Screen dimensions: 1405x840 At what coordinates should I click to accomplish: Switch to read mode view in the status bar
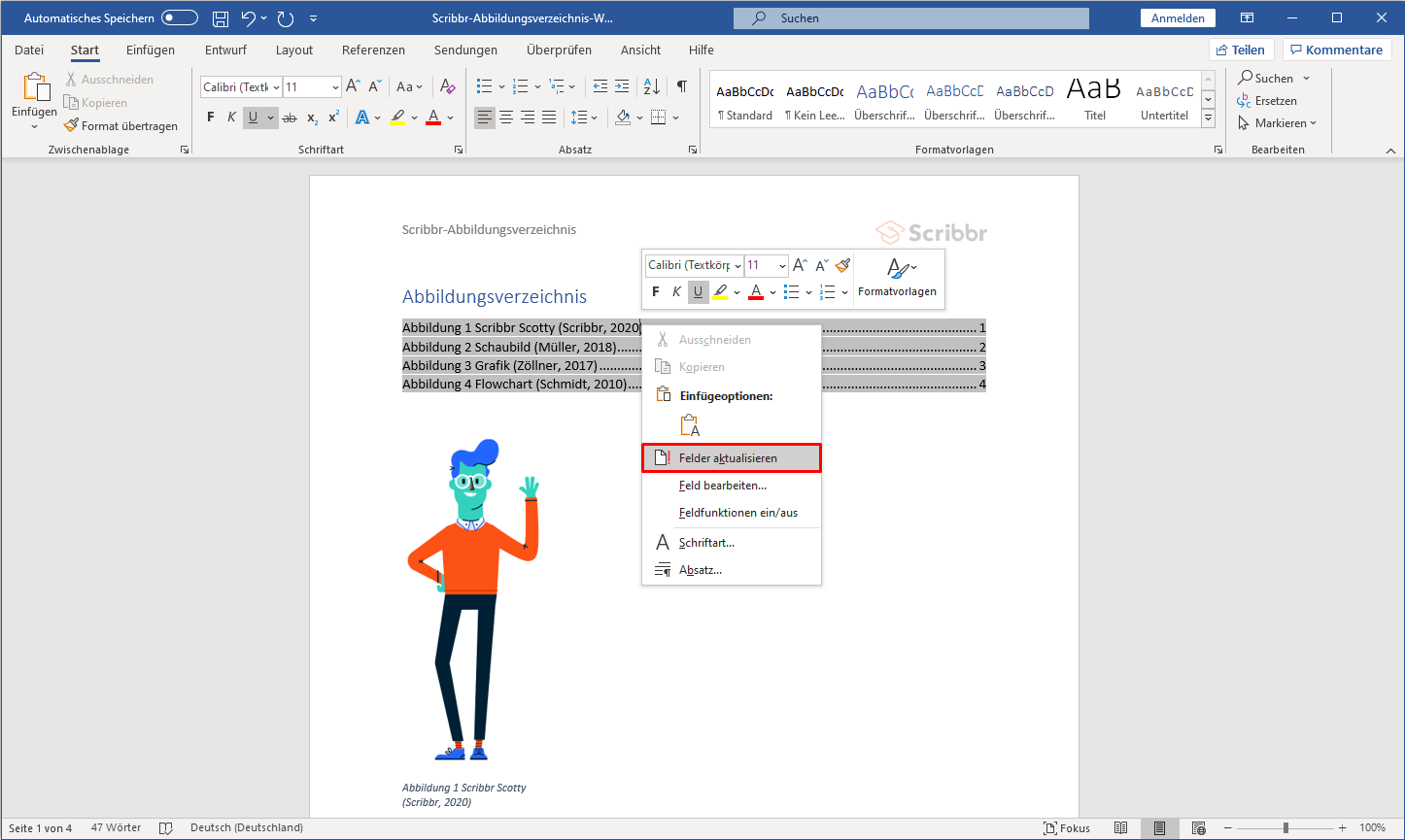click(x=1121, y=828)
